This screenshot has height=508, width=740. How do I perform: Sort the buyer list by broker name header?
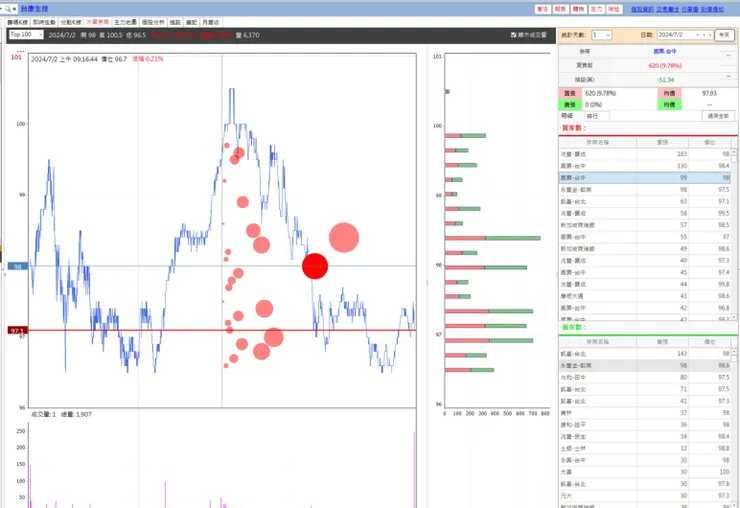click(597, 142)
